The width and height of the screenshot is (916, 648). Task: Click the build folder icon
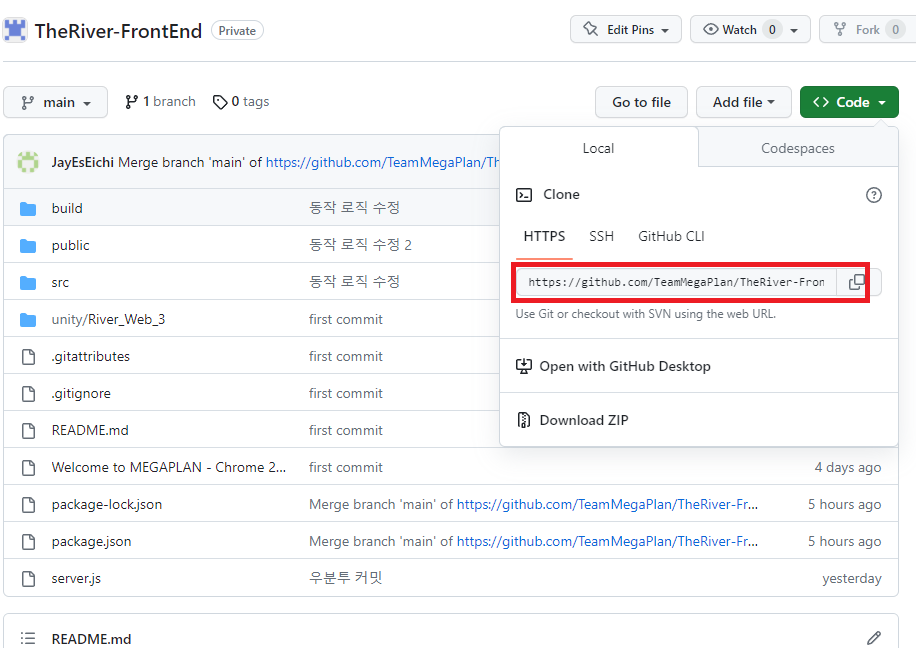(x=28, y=209)
